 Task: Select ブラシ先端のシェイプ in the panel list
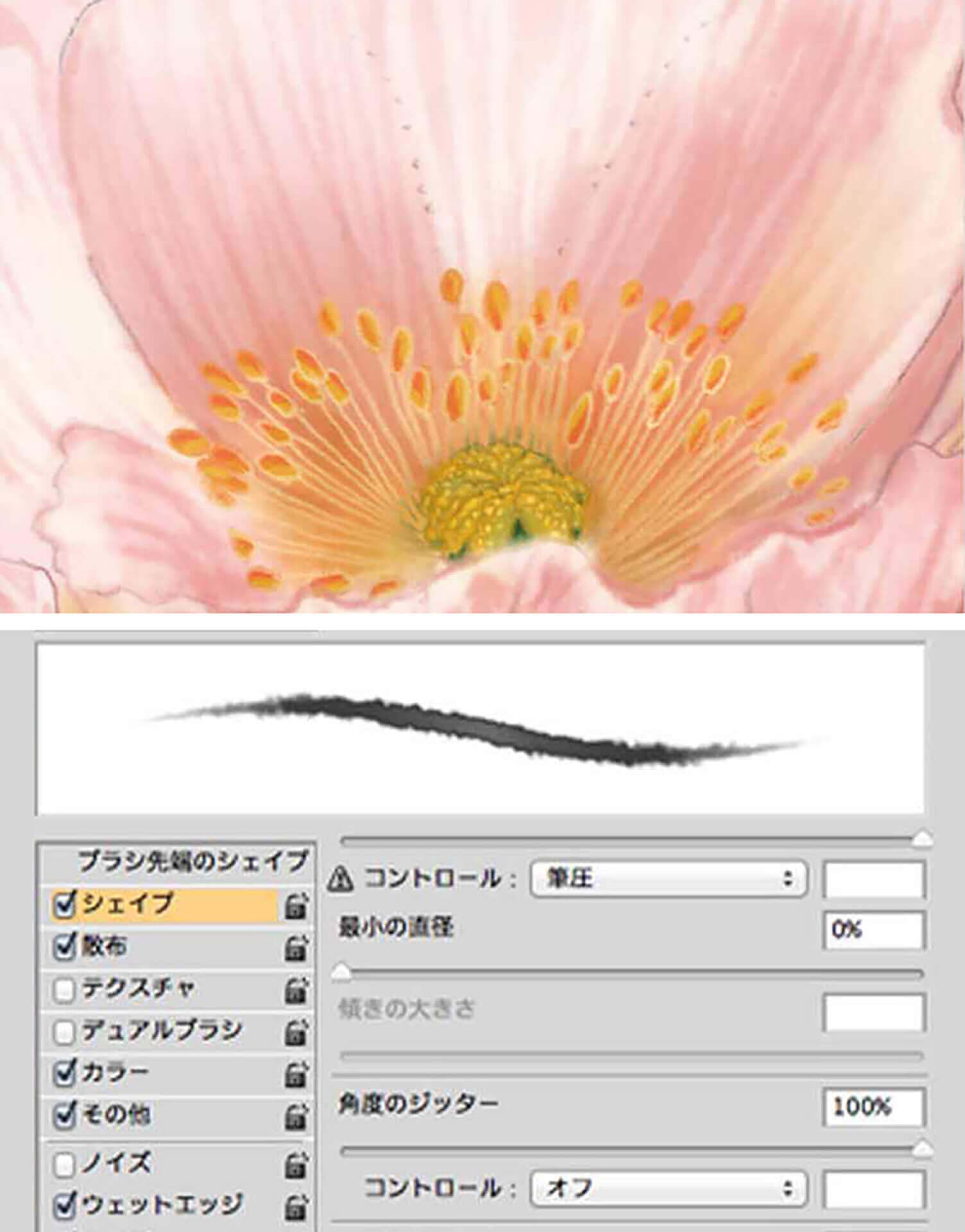(192, 861)
